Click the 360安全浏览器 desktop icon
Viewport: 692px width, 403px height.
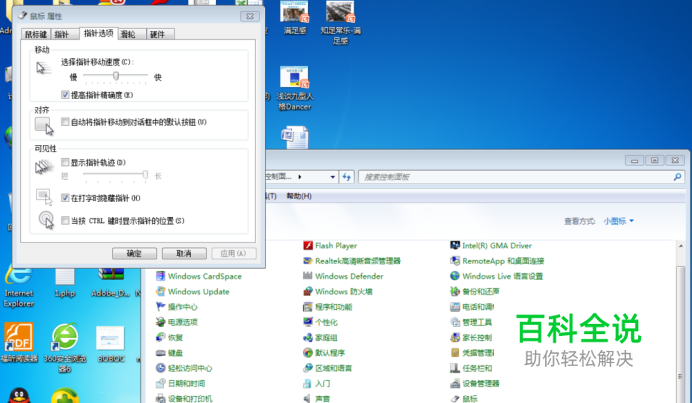(x=65, y=347)
